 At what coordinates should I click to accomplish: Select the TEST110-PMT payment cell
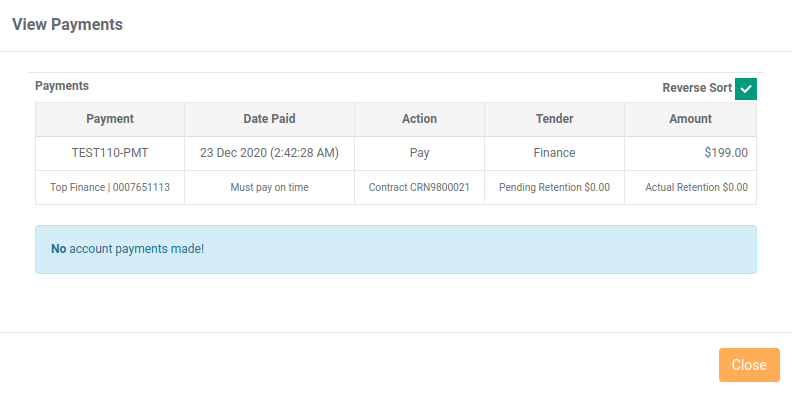point(110,153)
